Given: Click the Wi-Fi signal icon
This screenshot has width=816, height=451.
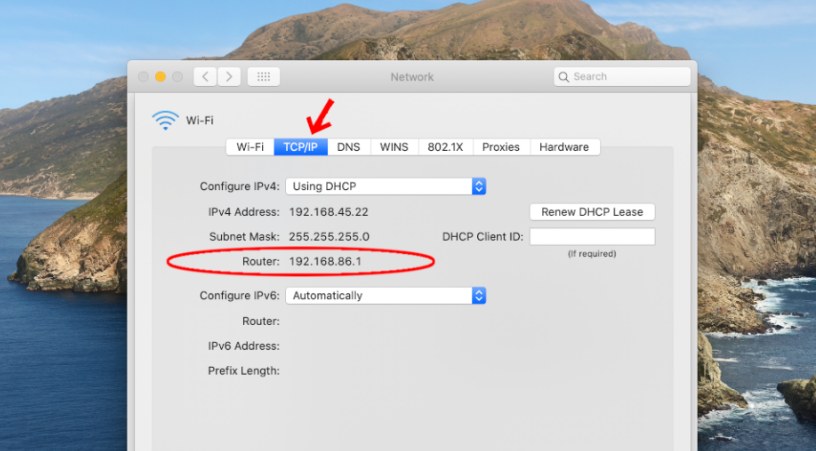Looking at the screenshot, I should 165,120.
